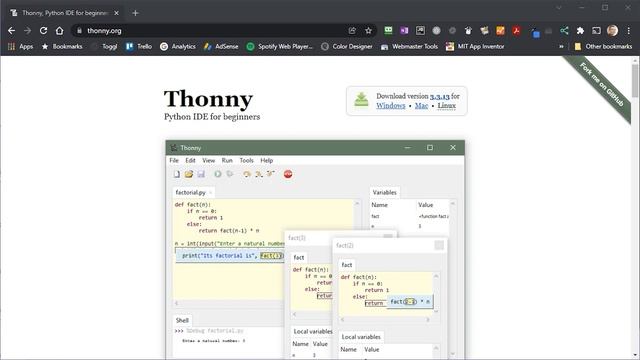
Task: Open the Color Designer bookmark
Action: (347, 47)
